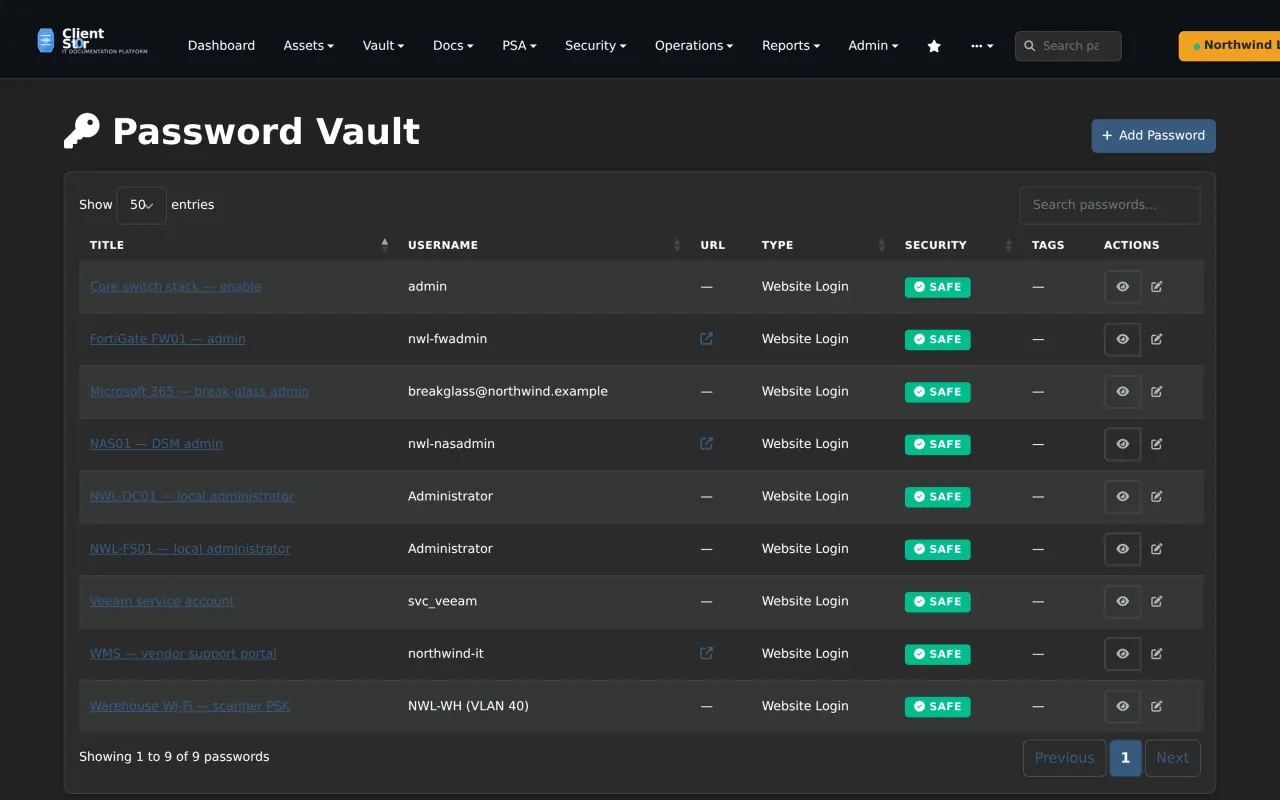Open WMS vendor portal external URL icon

pos(707,654)
